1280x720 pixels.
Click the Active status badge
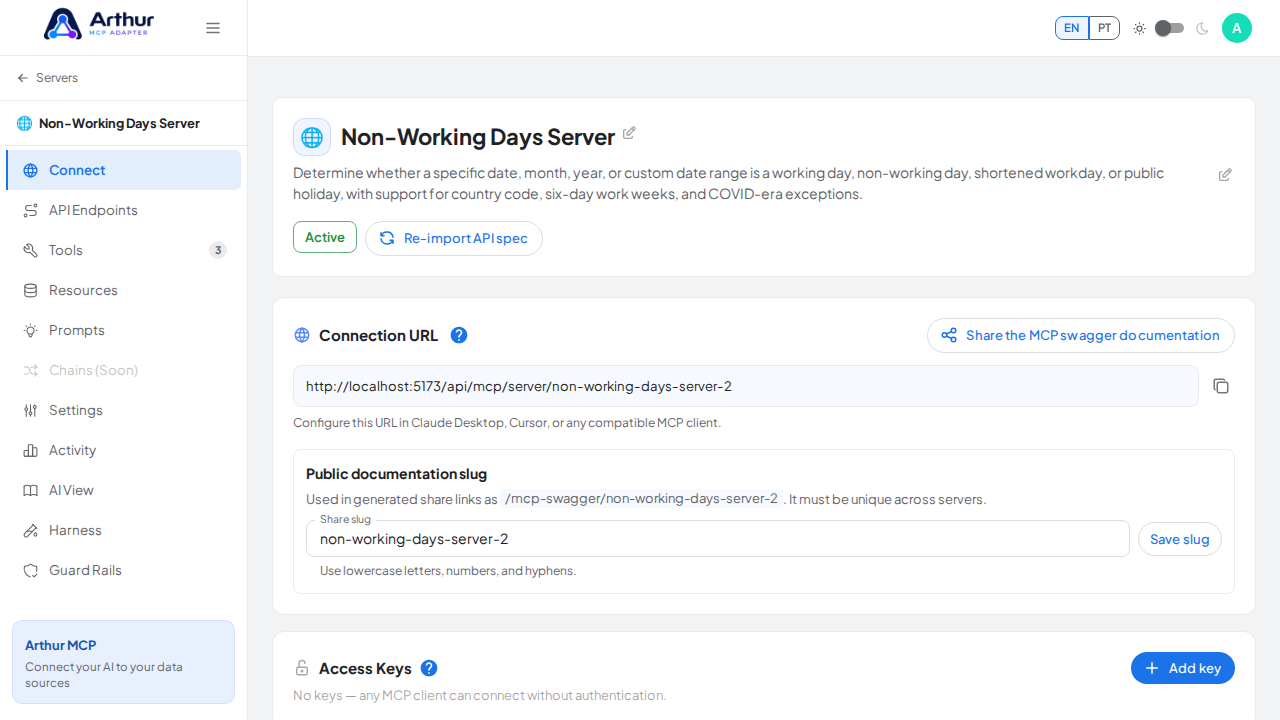pos(325,237)
